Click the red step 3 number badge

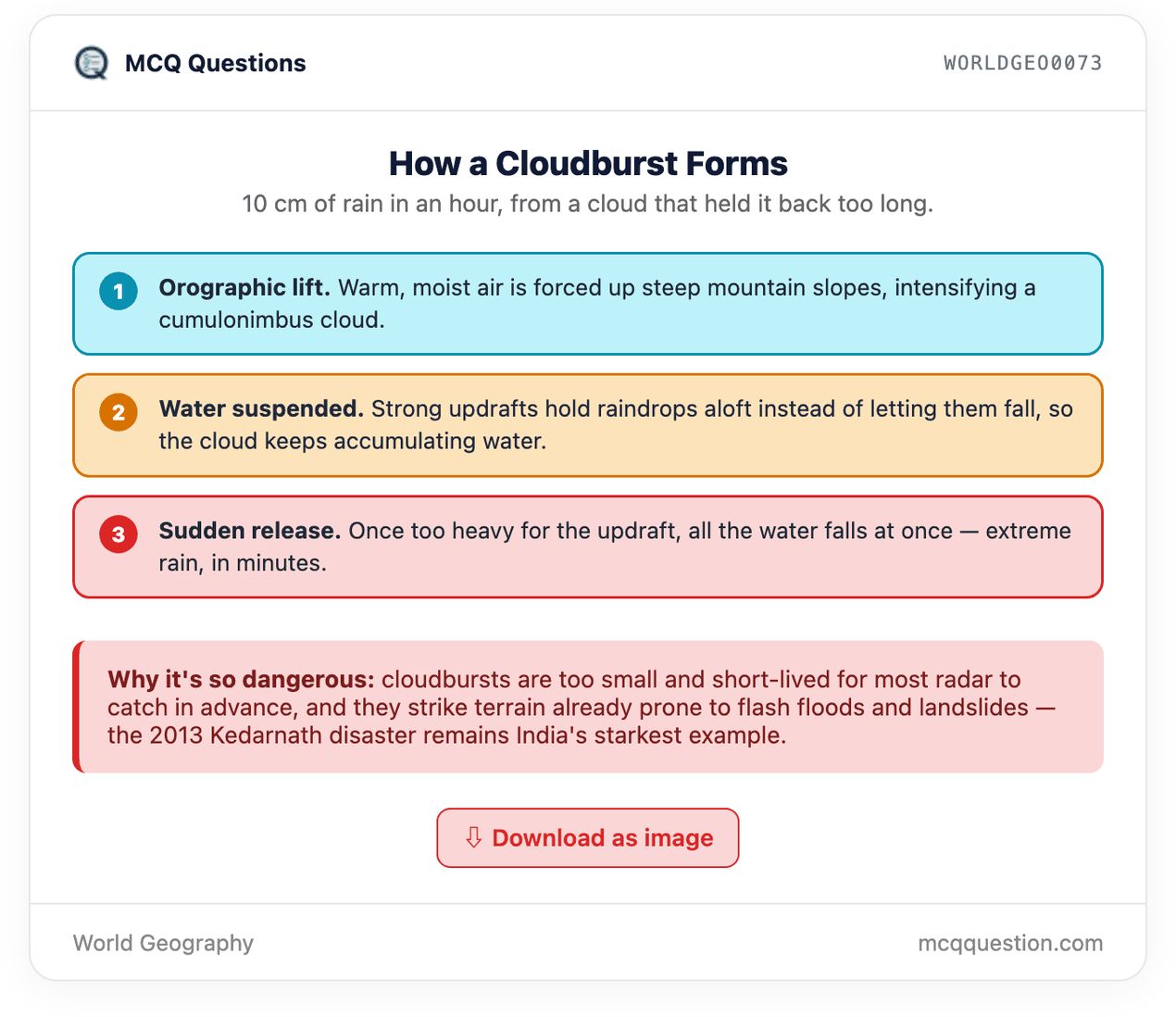click(119, 534)
